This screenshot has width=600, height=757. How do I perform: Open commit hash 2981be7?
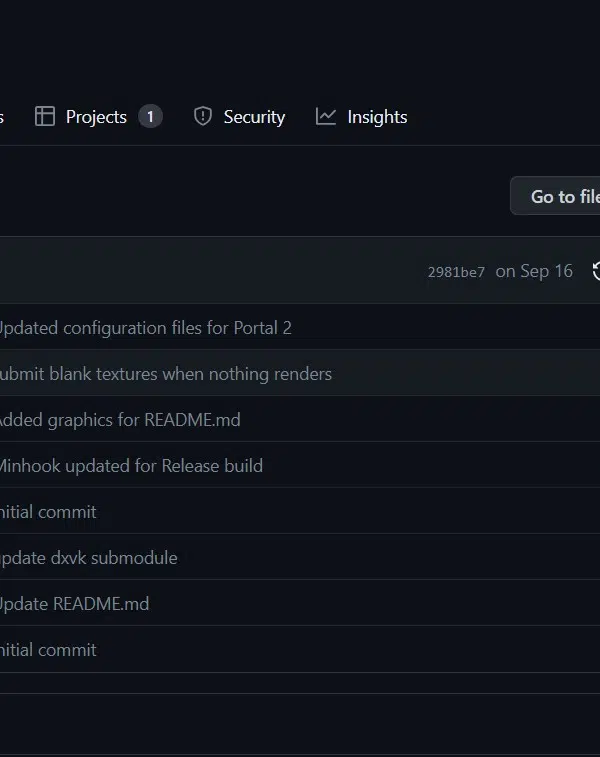[456, 272]
